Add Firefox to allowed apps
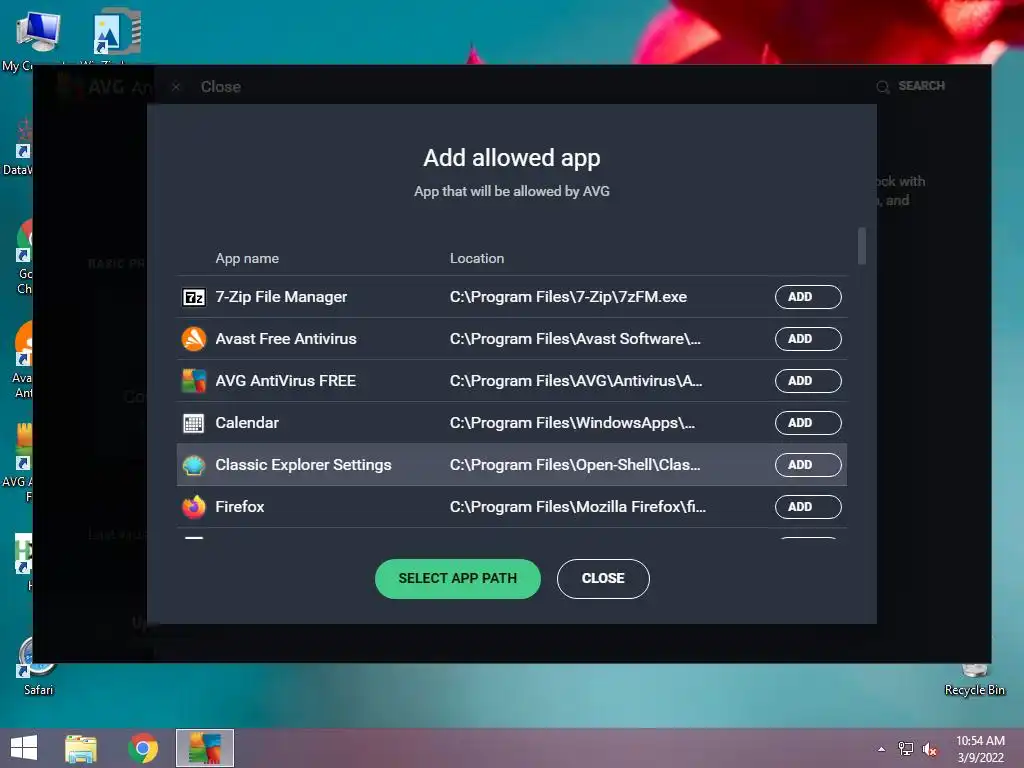The image size is (1024, 768). point(808,507)
